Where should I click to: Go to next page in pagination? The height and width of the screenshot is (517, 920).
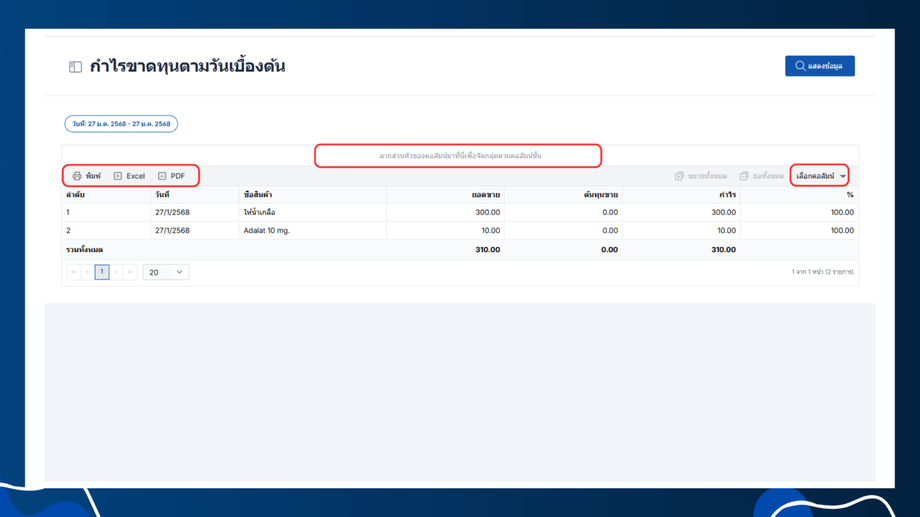tap(116, 272)
